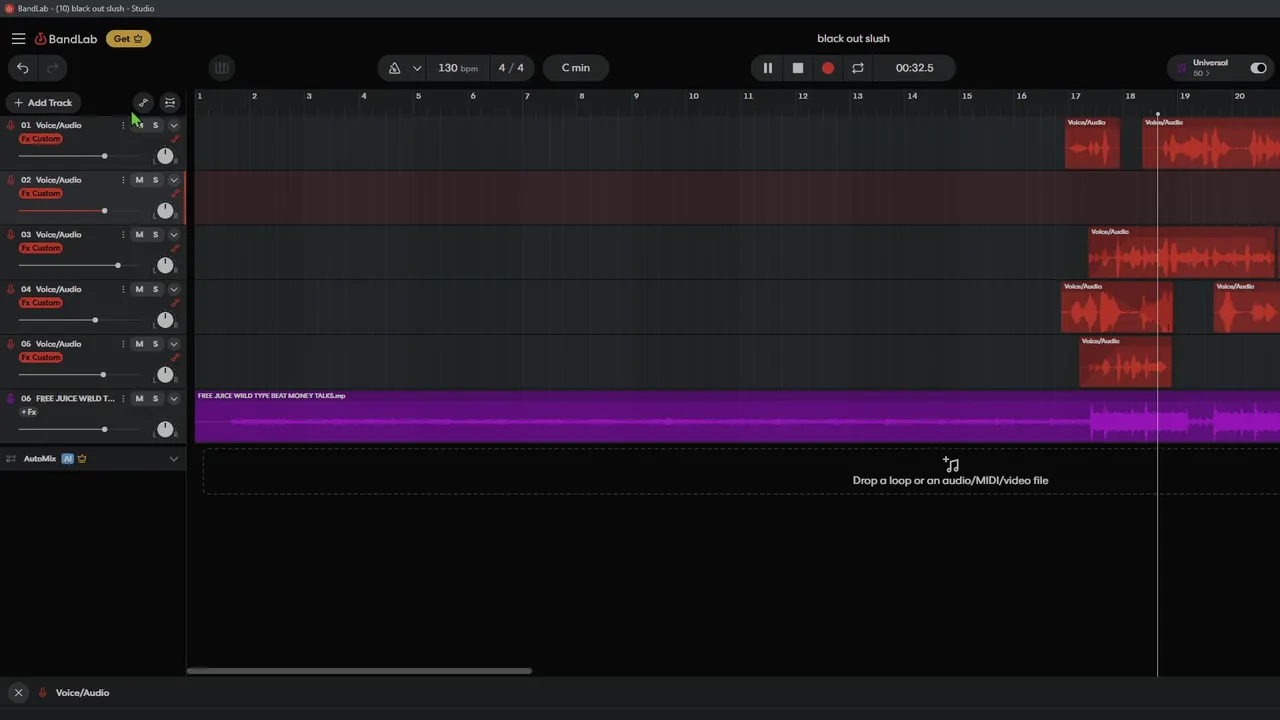Toggle the Universal effect switch
The width and height of the screenshot is (1280, 720).
[1258, 68]
